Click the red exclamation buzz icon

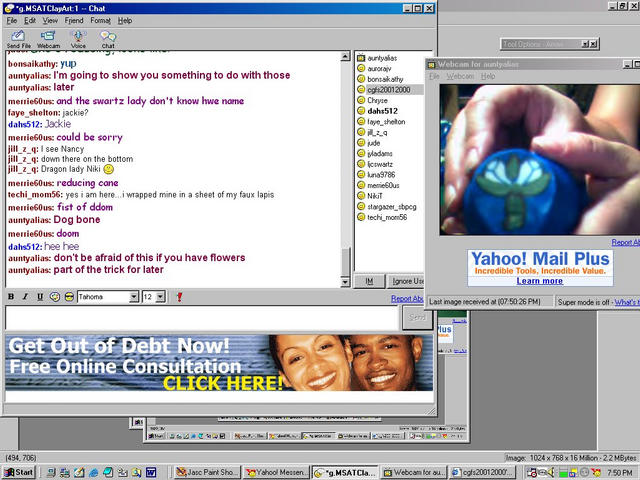[179, 297]
